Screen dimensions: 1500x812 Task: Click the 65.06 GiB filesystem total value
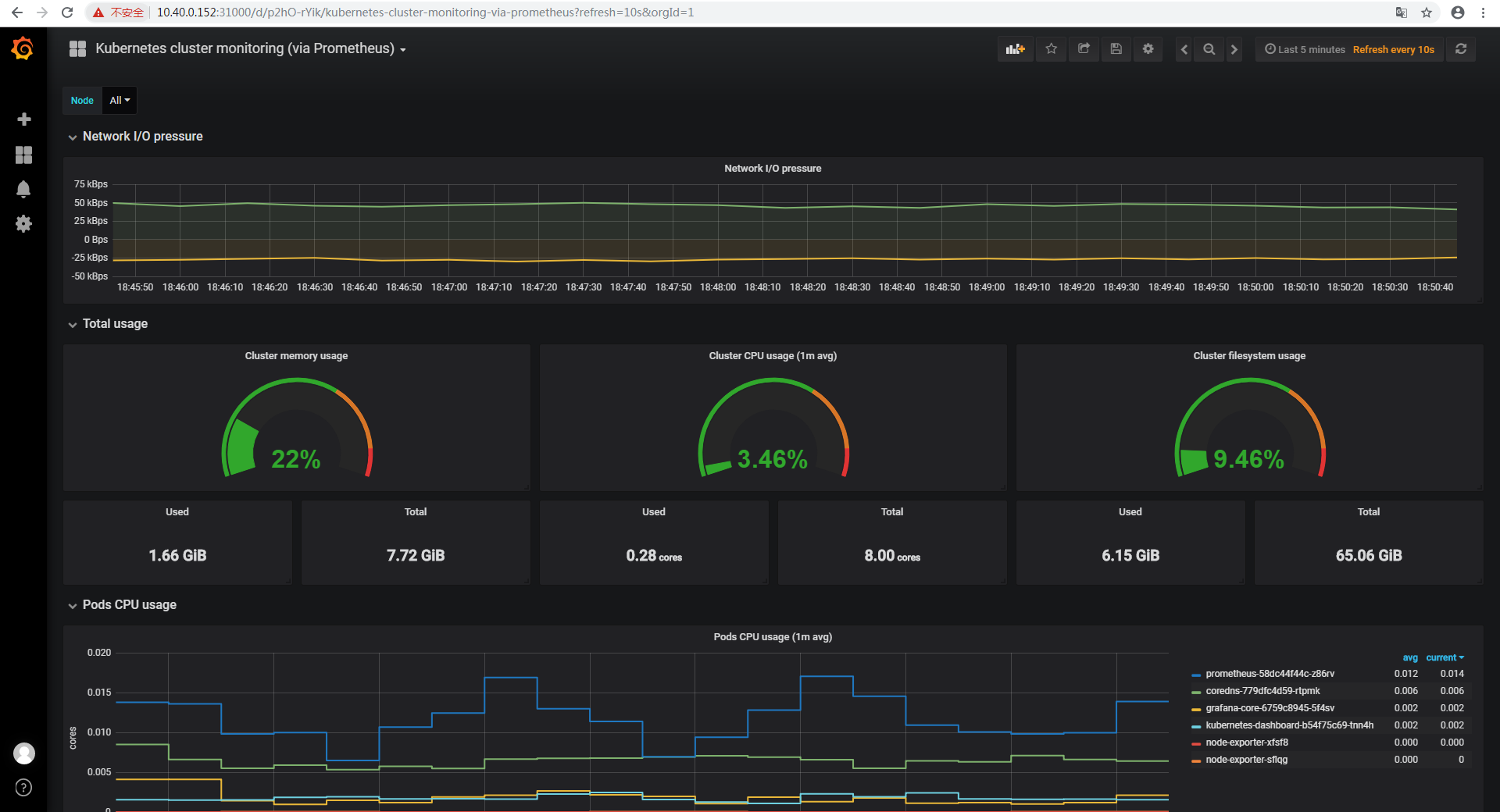pos(1369,555)
